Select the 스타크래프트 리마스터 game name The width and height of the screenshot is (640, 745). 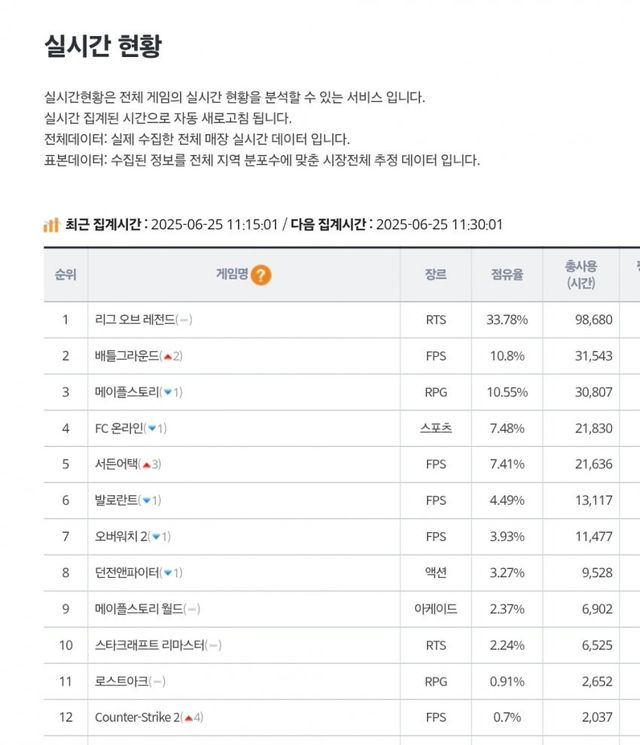click(x=148, y=645)
